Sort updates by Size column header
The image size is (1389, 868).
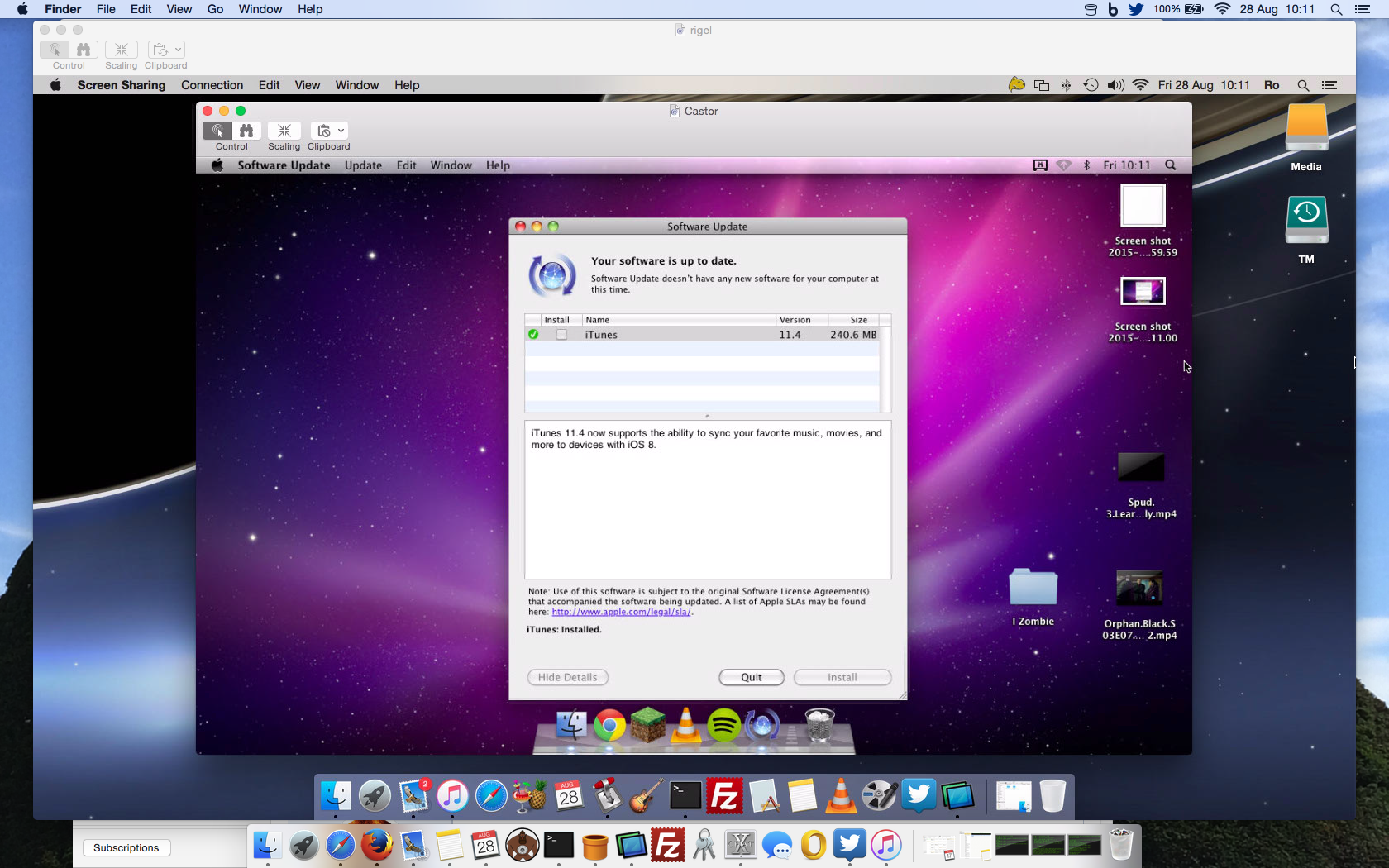[x=852, y=320]
